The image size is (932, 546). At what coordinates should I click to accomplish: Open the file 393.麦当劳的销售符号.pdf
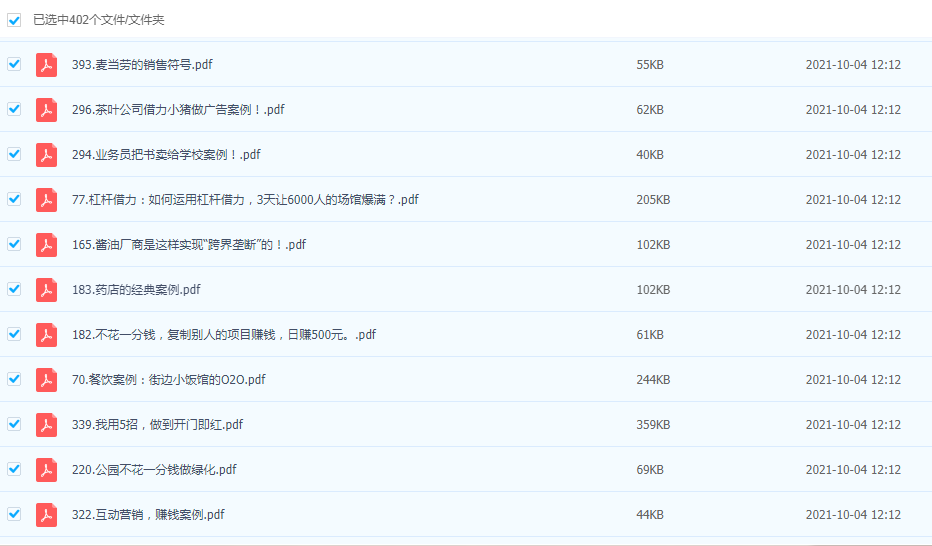point(142,65)
